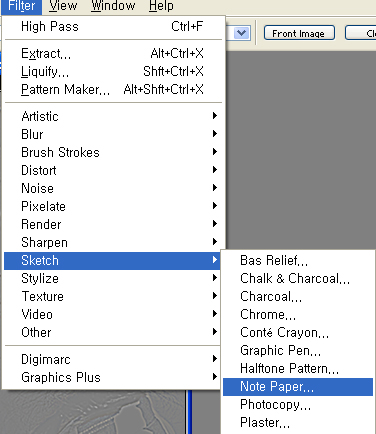This screenshot has height=434, width=376.
Task: Click the Front Image button
Action: tap(299, 33)
